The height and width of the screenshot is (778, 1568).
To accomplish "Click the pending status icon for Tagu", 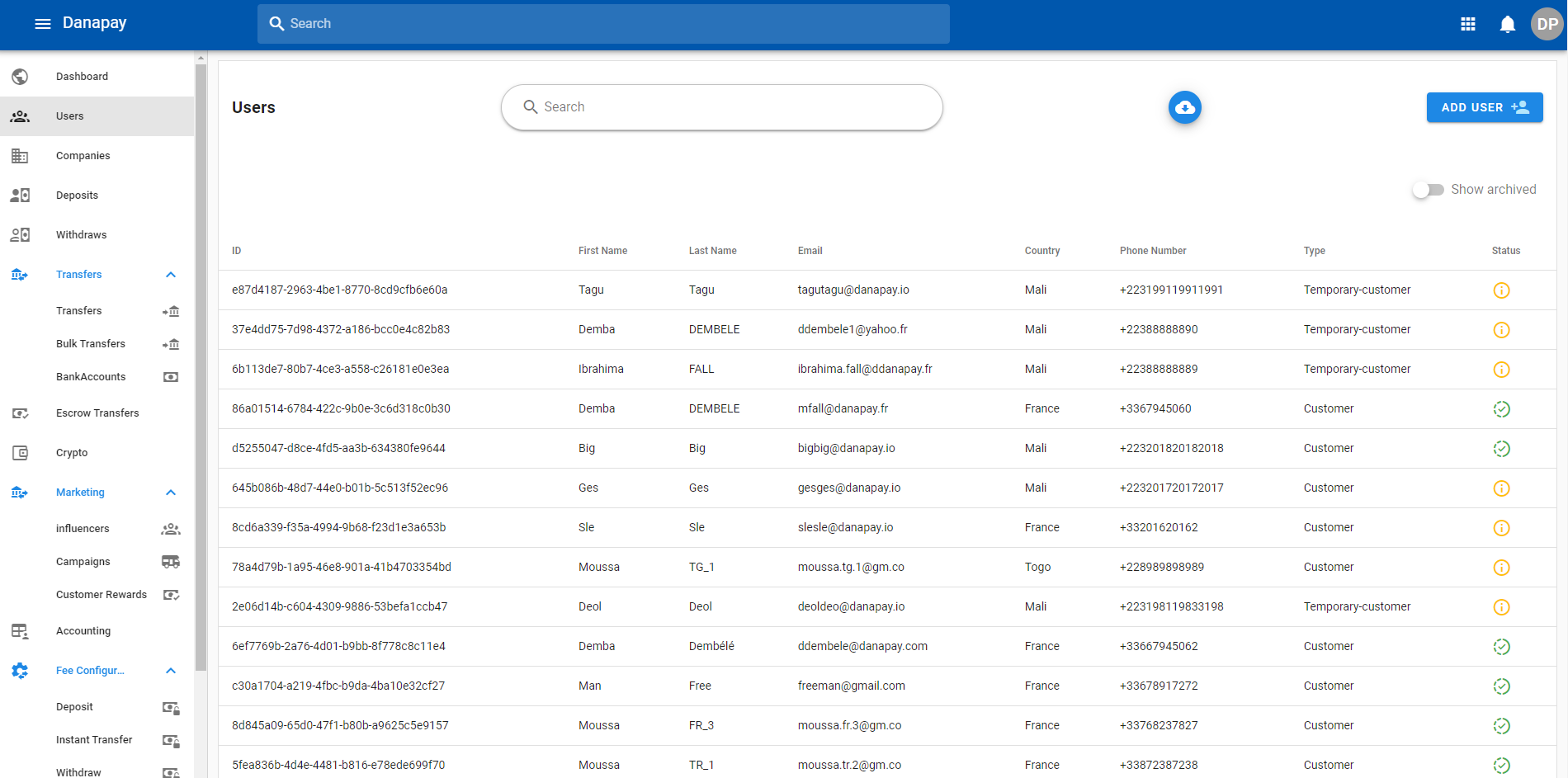I will tap(1501, 290).
